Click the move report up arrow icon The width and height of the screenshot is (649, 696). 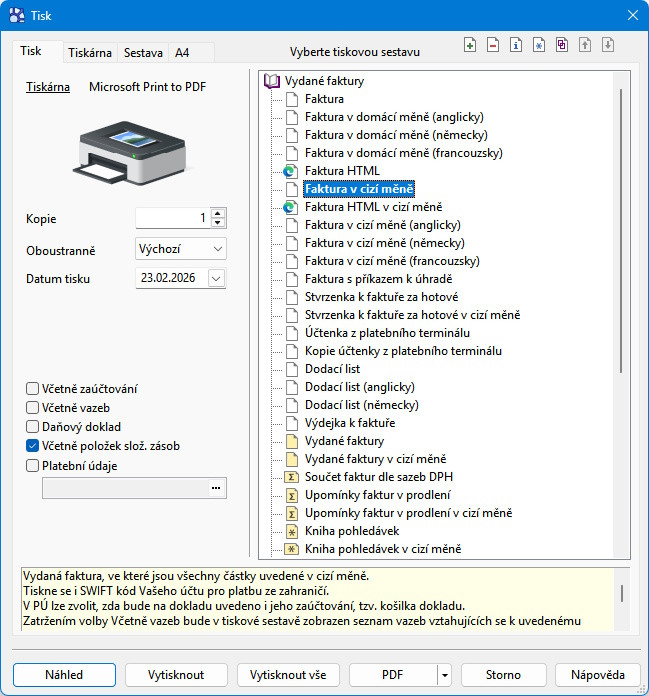[x=585, y=45]
